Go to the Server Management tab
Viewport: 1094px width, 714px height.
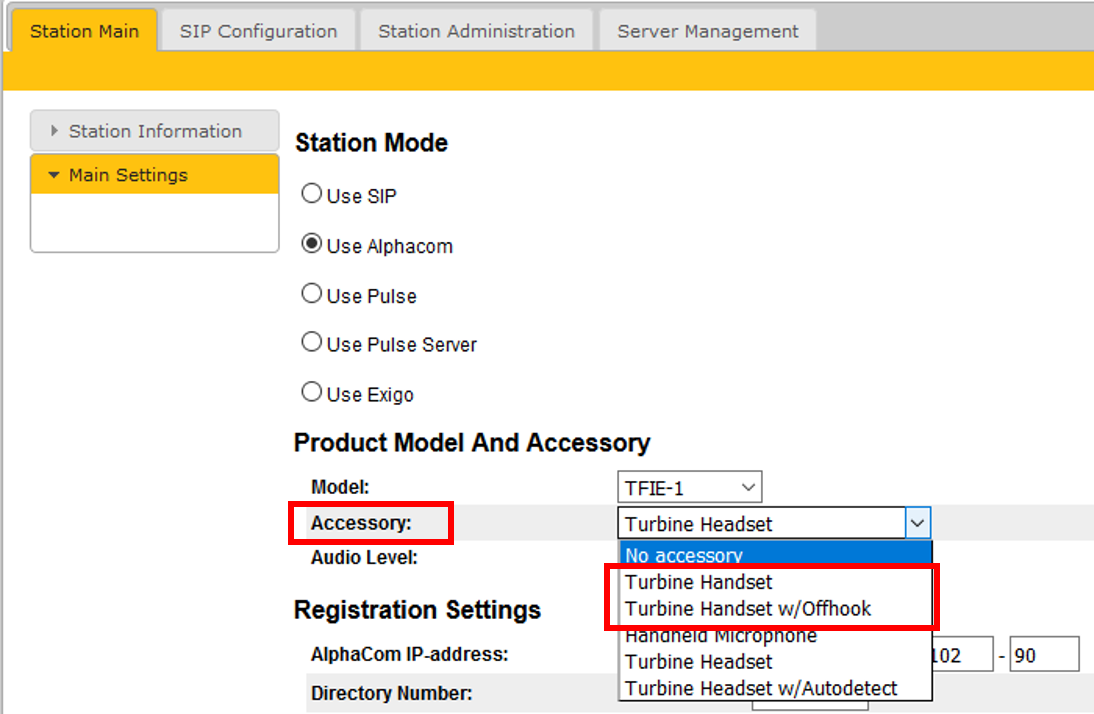tap(707, 31)
